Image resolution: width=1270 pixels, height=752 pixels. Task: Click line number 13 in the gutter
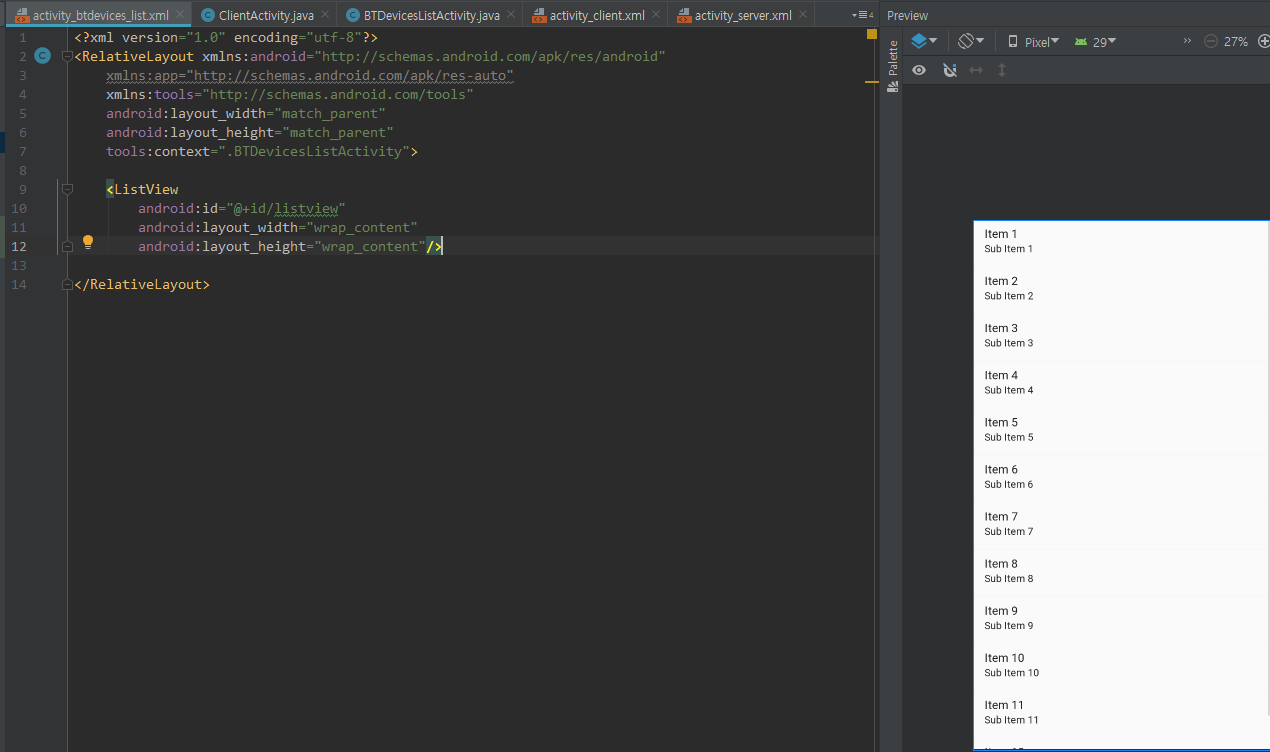pos(19,265)
